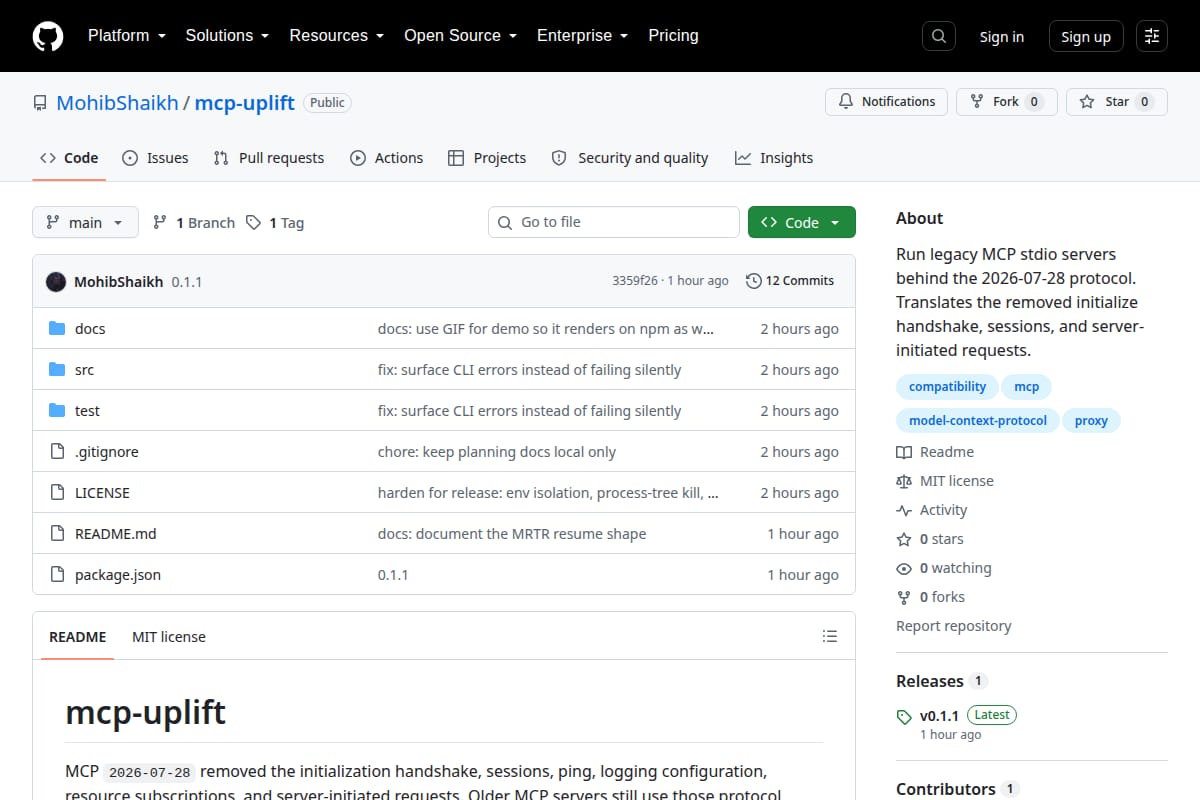This screenshot has height=800, width=1200.
Task: Click the test folder icon
Action: tap(57, 411)
